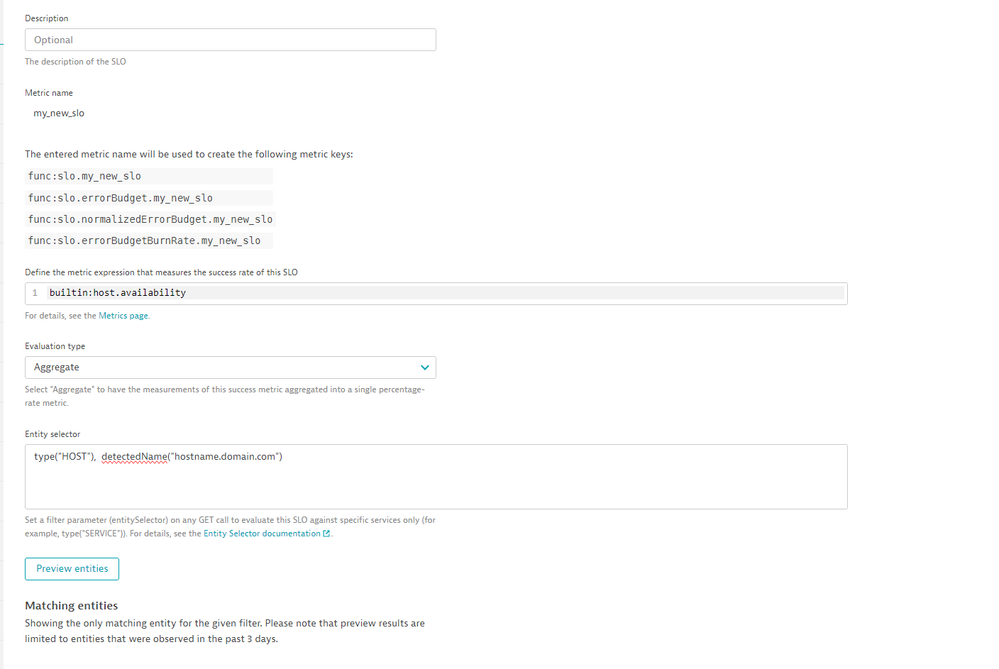Click the chevron arrow in Evaluation type
The image size is (999, 669).
click(x=425, y=367)
